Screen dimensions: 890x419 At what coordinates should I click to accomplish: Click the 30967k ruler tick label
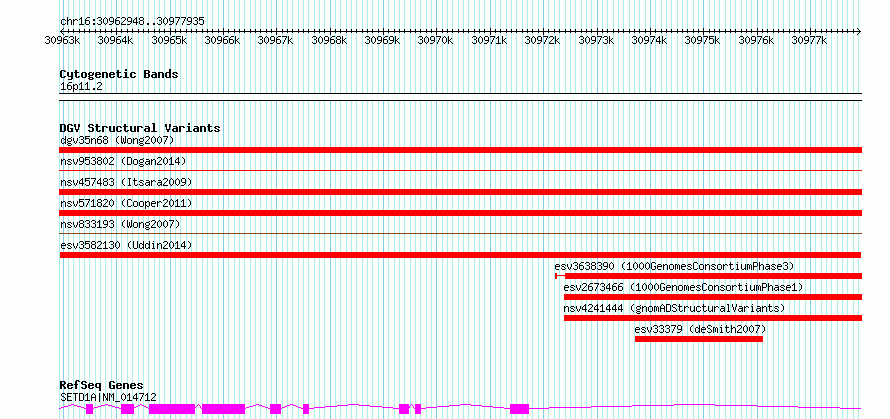(276, 40)
